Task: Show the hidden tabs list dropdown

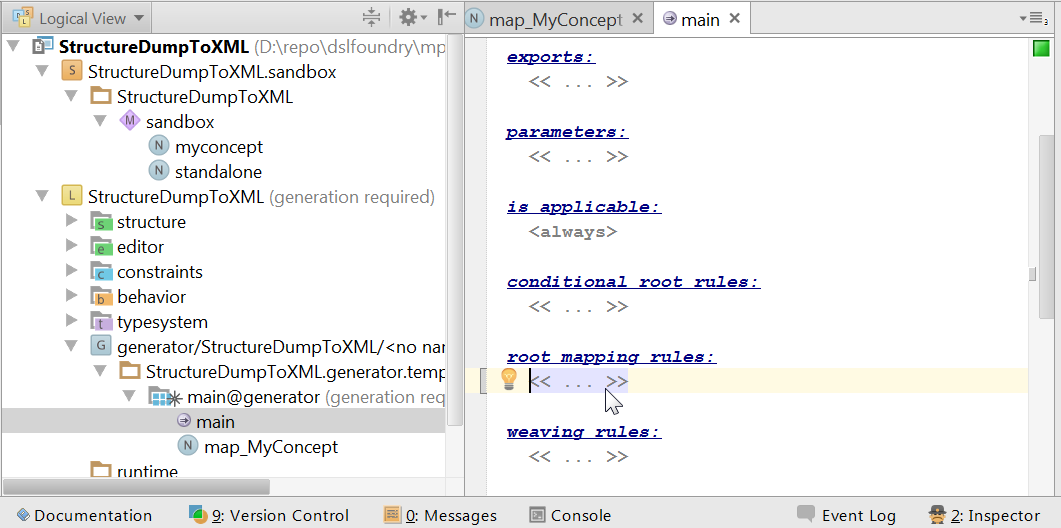Action: 1033,19
